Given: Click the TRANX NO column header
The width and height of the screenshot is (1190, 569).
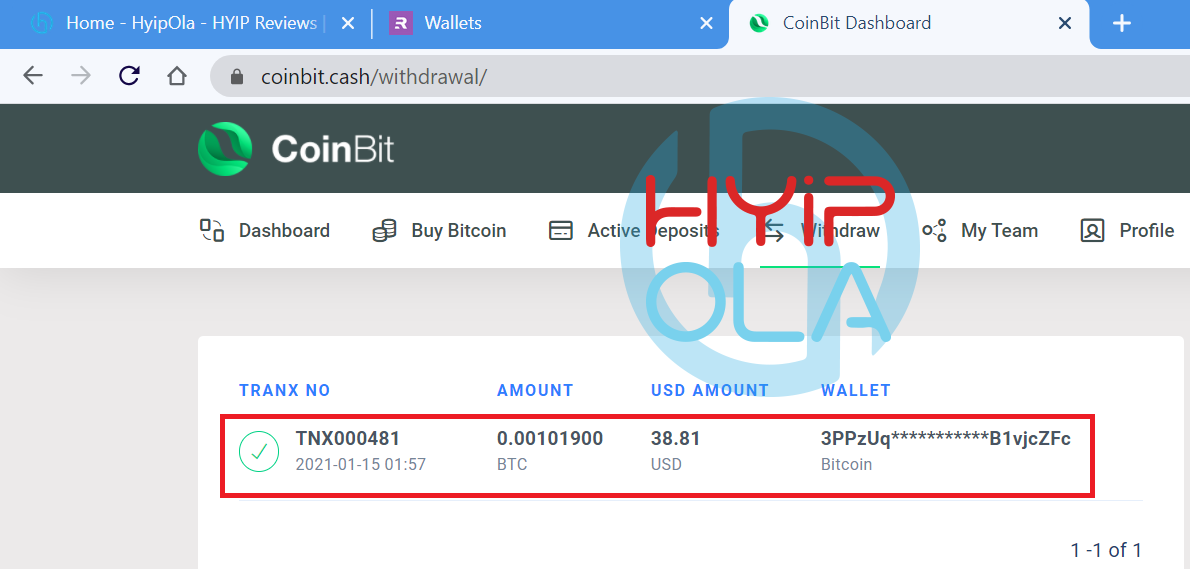Looking at the screenshot, I should point(285,391).
